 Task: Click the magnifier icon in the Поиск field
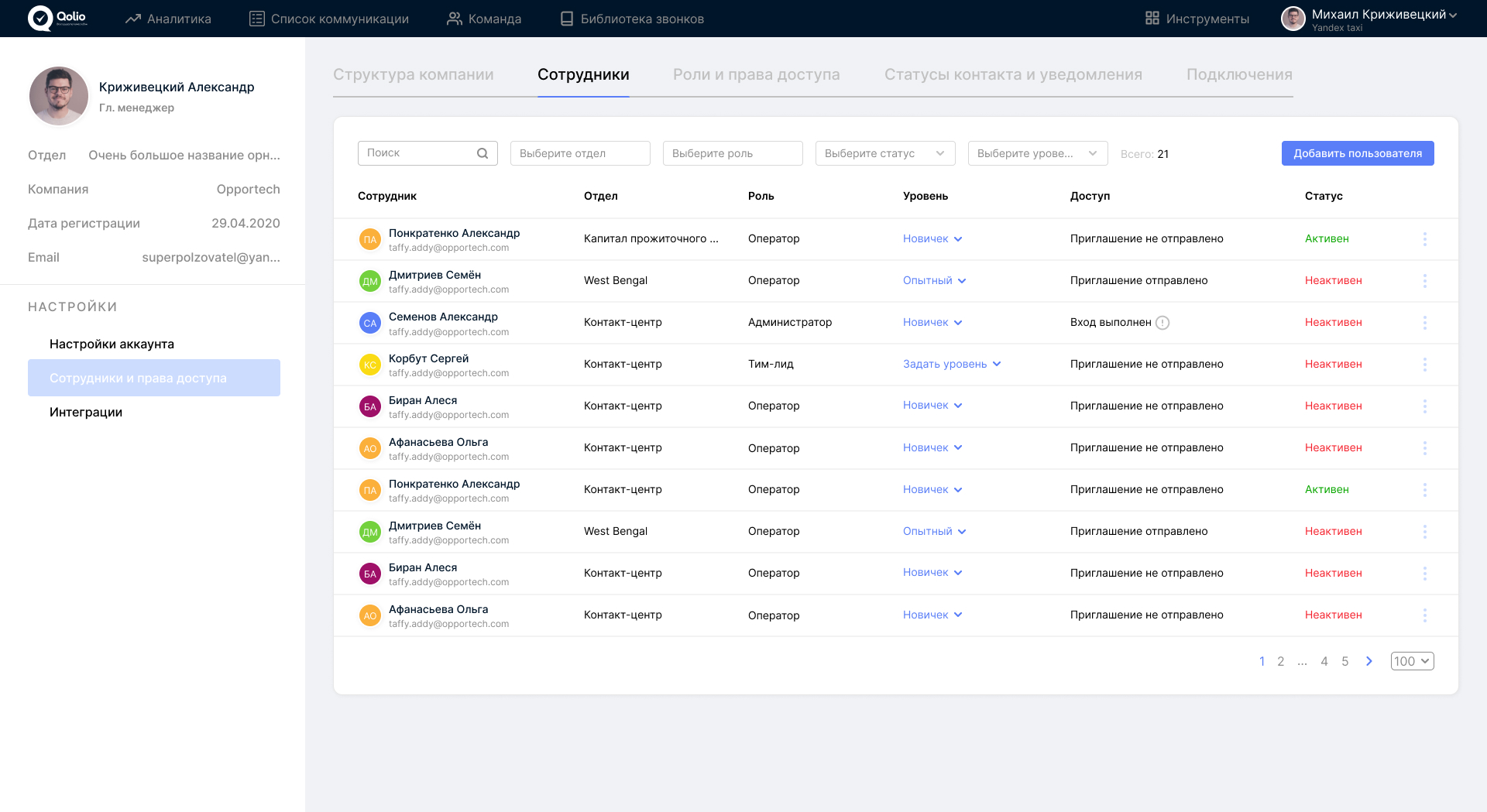(x=483, y=153)
